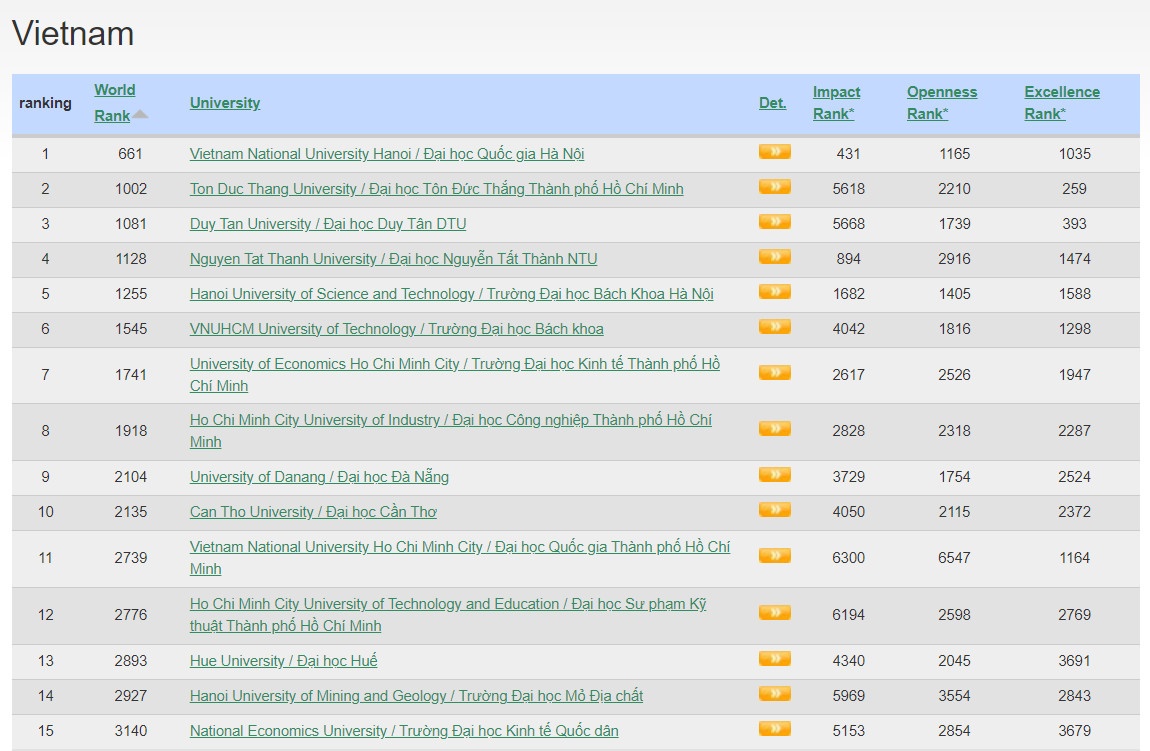Open Hanoi University of Science and Technology link

[x=451, y=294]
